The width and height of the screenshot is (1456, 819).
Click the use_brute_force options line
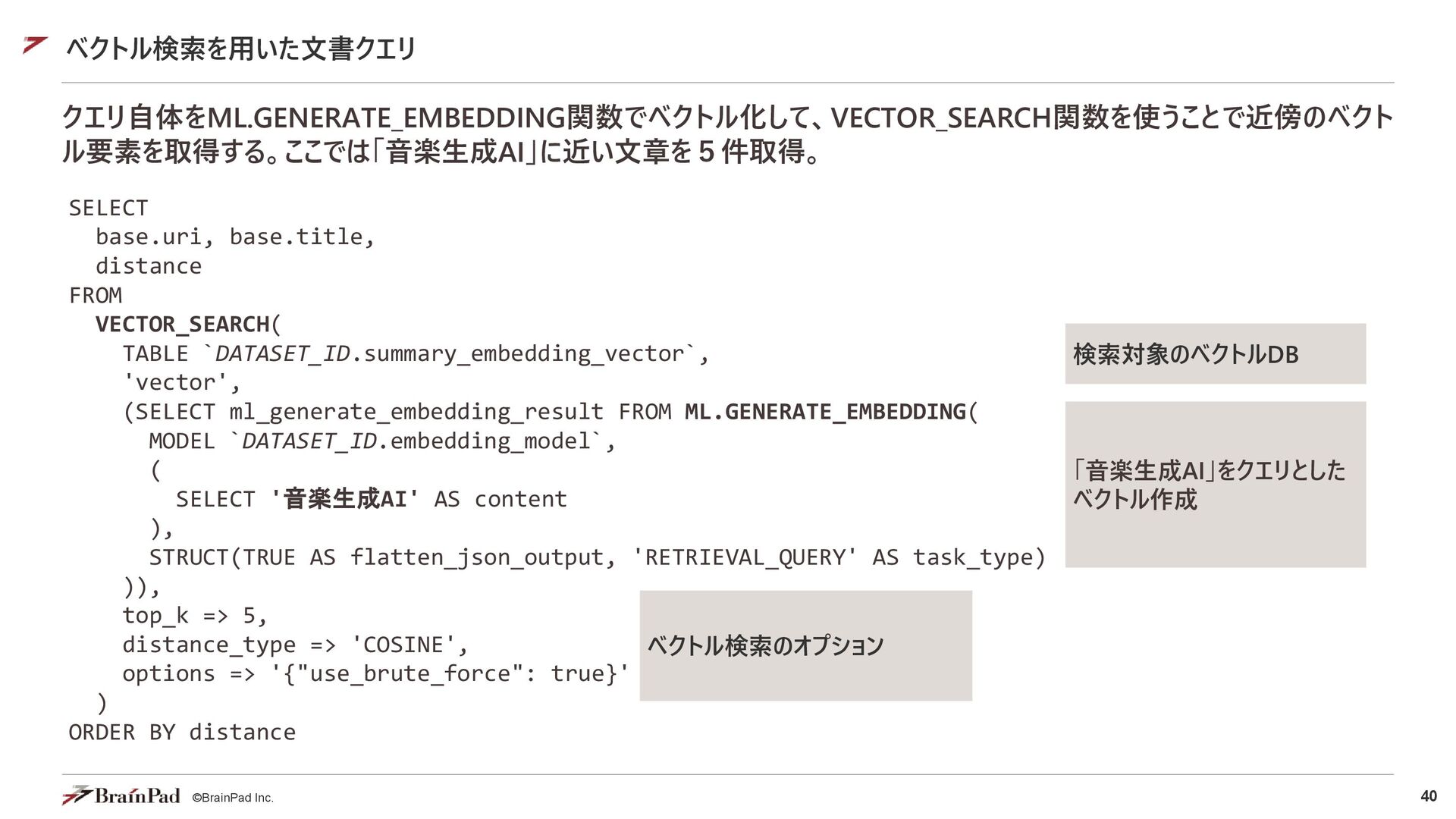pyautogui.click(x=375, y=673)
